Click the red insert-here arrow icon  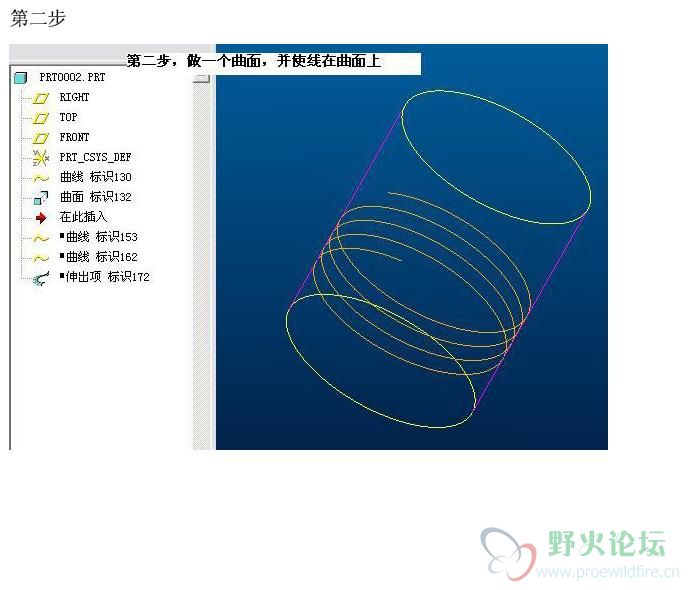point(41,217)
